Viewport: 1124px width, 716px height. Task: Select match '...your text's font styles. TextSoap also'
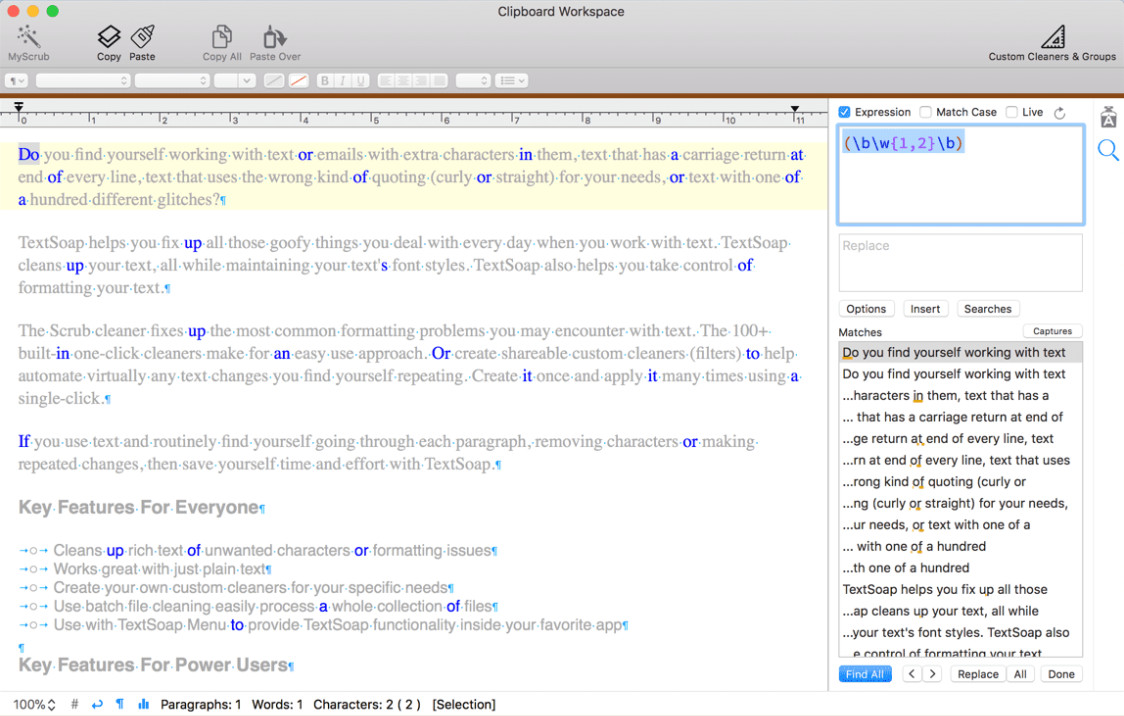[960, 632]
